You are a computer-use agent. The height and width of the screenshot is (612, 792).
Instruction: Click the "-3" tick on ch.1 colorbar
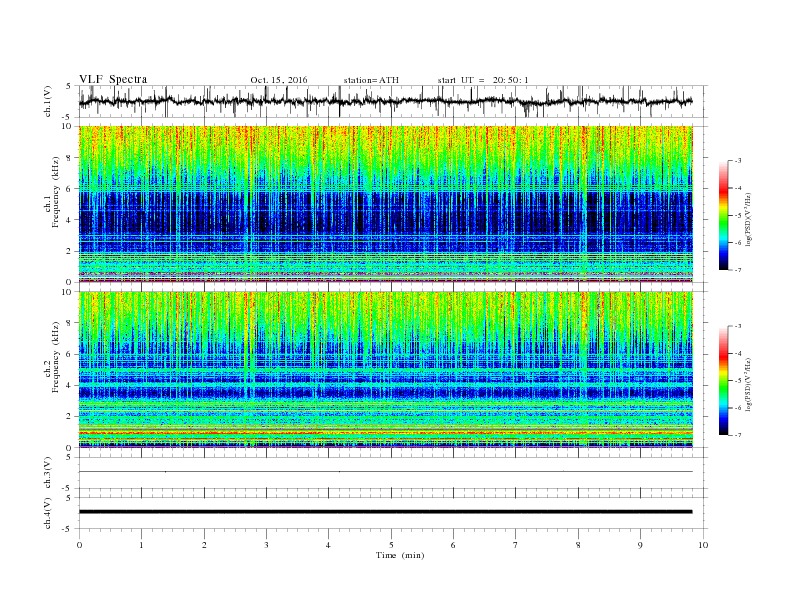738,161
